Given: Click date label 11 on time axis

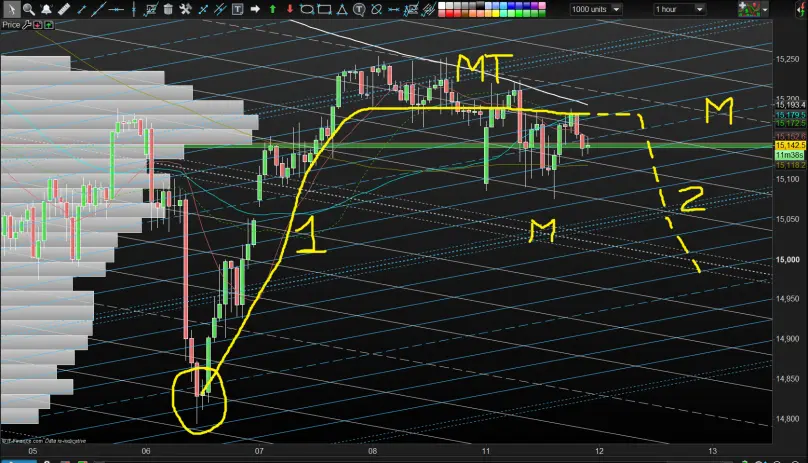Looking at the screenshot, I should point(486,451).
